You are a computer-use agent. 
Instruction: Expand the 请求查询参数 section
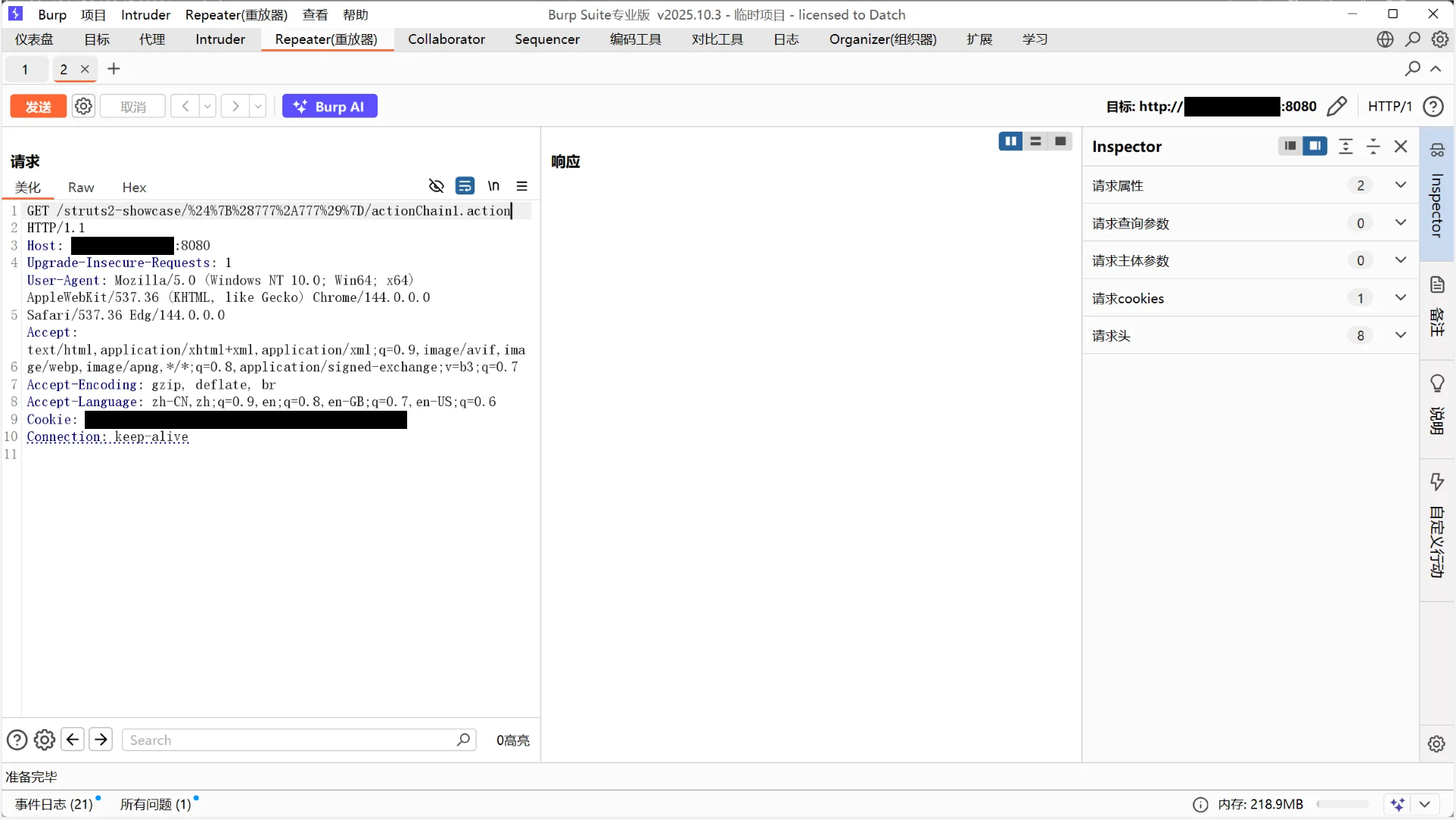(x=1401, y=222)
